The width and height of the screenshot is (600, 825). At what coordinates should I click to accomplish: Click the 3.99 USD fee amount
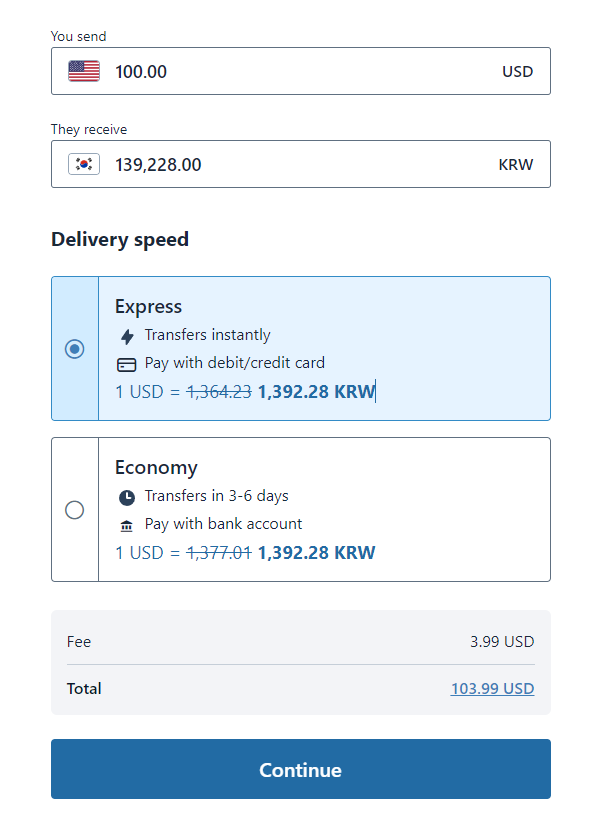coord(502,642)
